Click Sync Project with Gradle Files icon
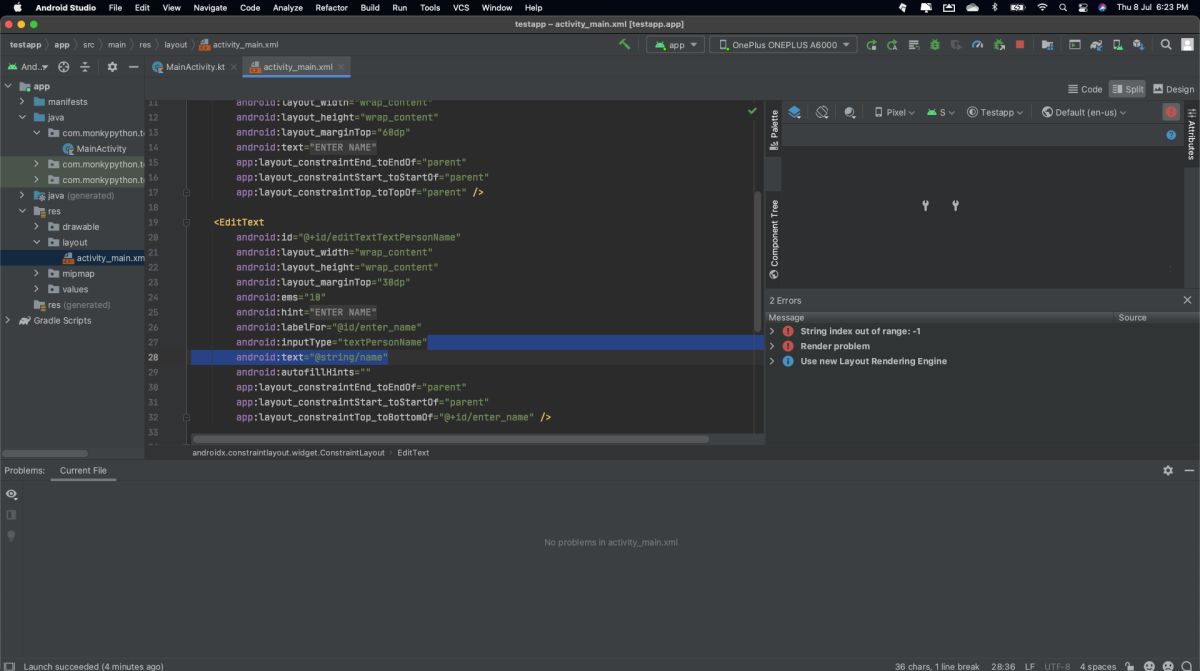 pyautogui.click(x=1095, y=45)
